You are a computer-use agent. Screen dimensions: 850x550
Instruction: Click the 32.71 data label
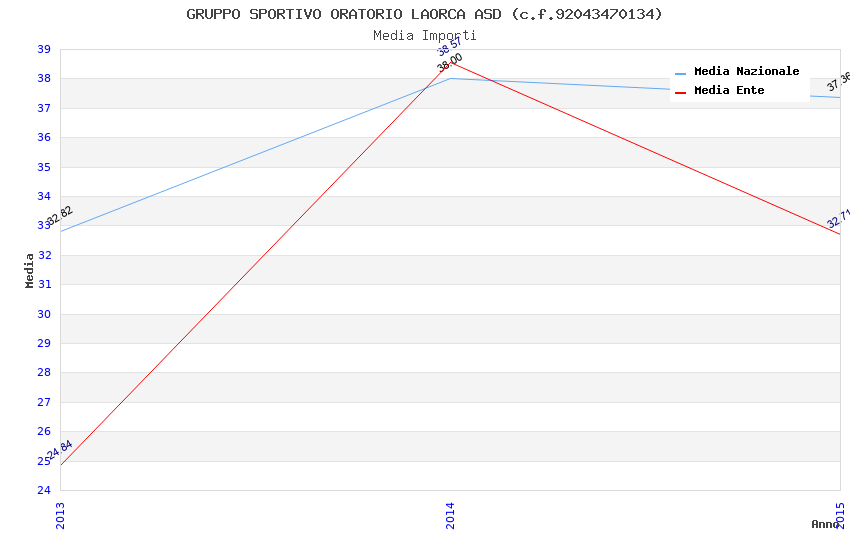point(838,218)
